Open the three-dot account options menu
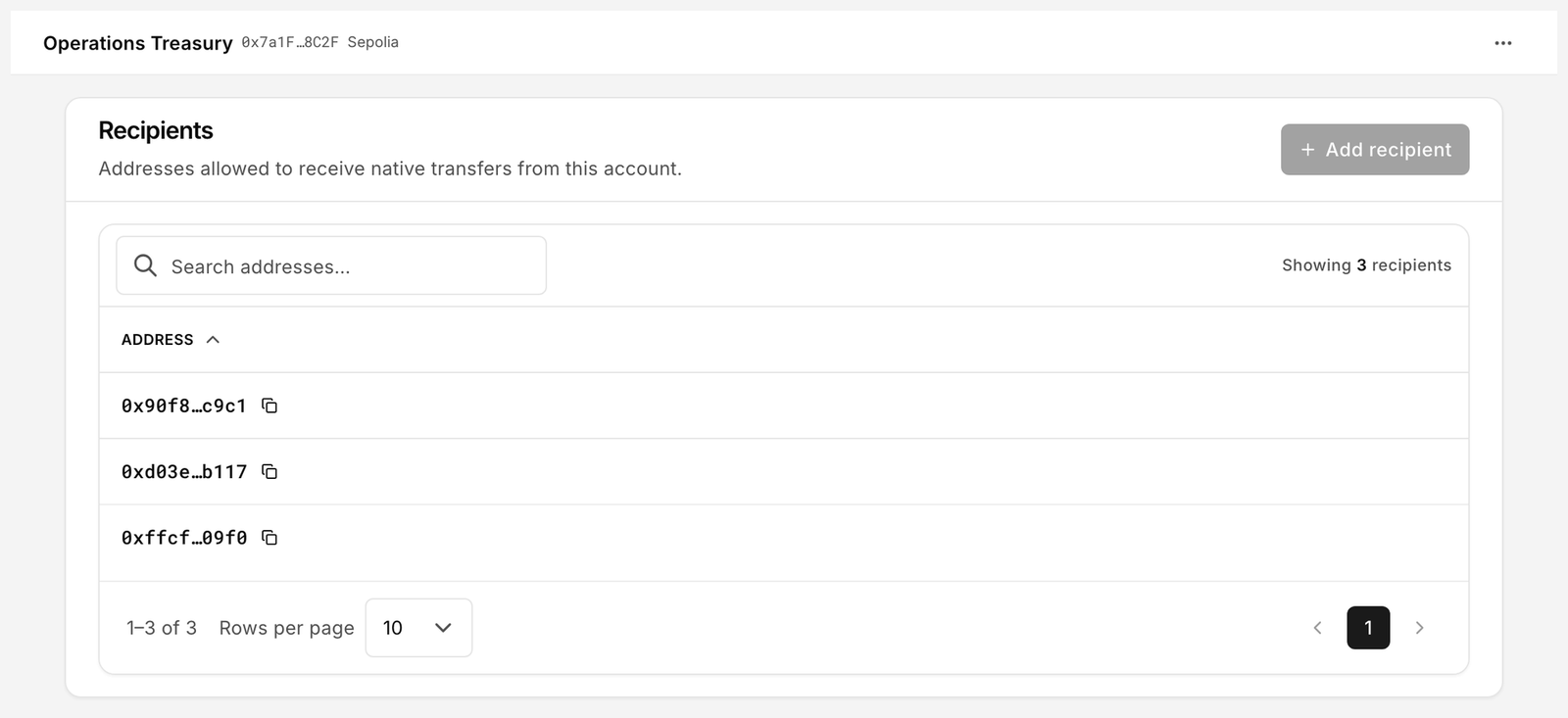1568x718 pixels. [1502, 43]
